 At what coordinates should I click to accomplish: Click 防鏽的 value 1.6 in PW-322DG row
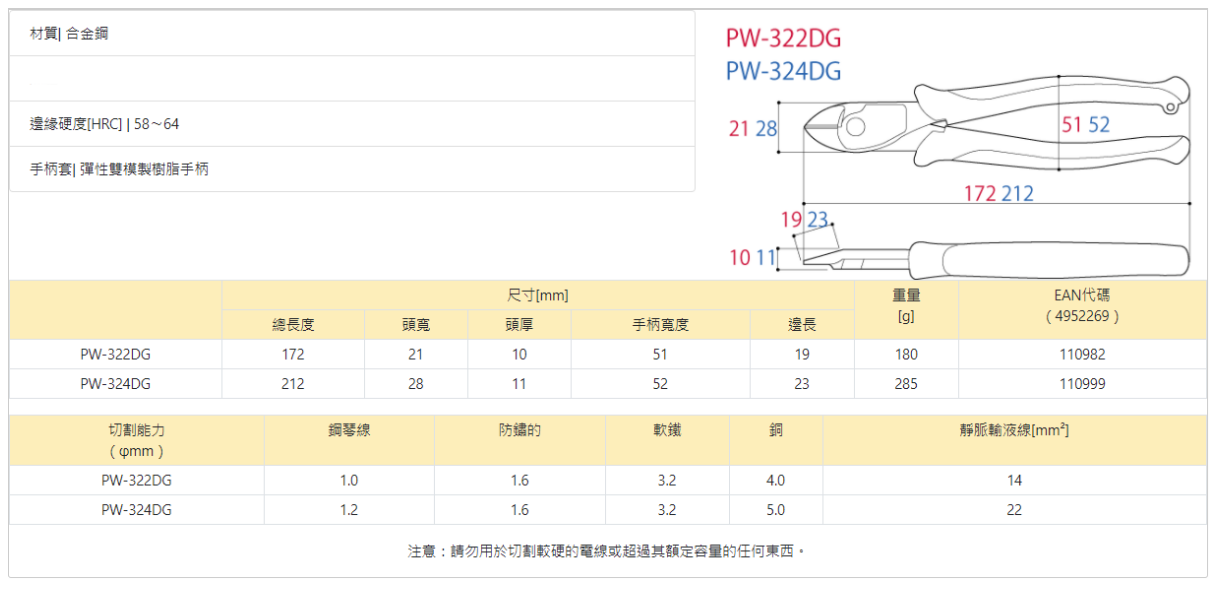520,480
